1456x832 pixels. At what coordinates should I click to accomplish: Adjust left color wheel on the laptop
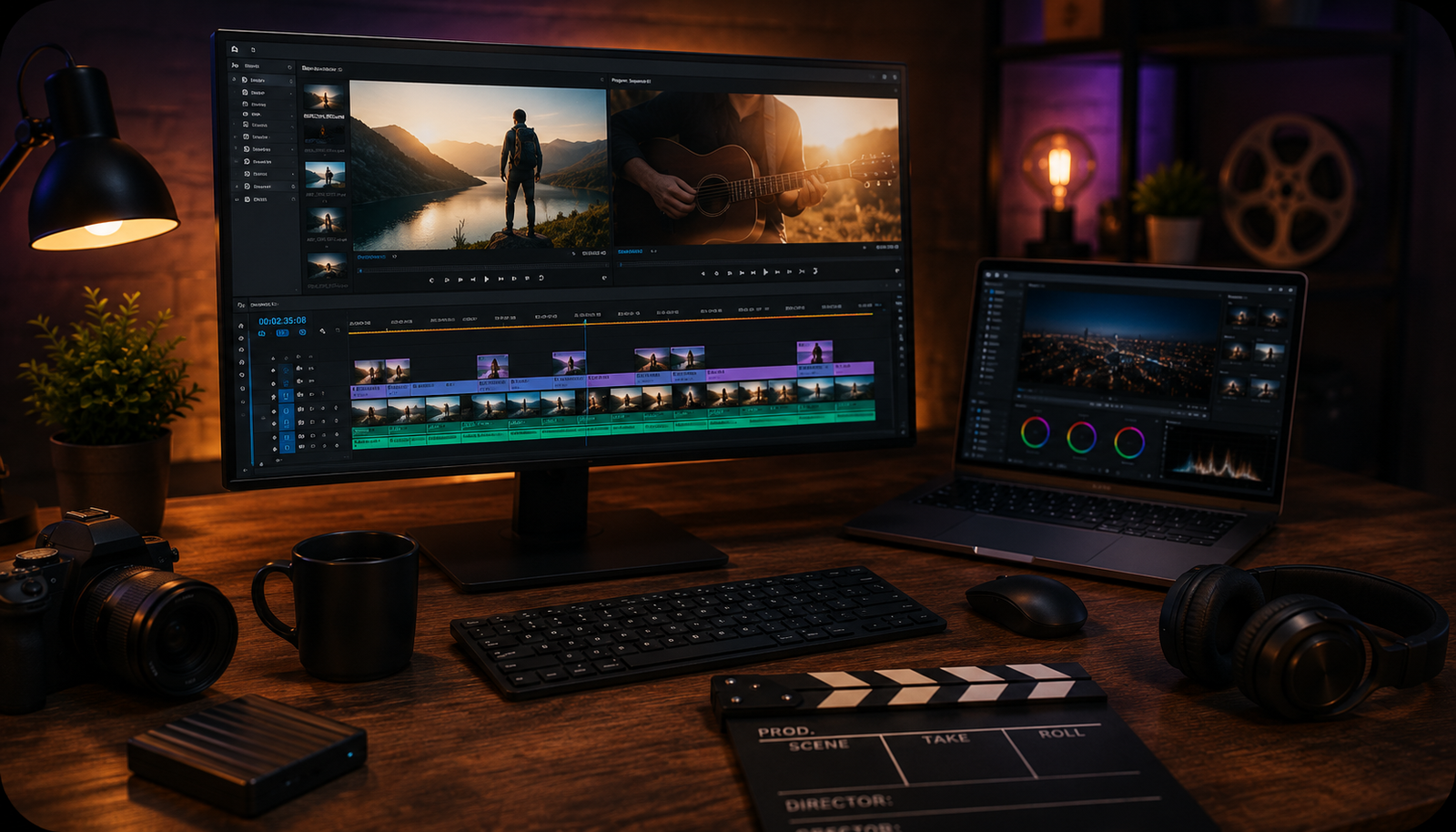[x=1035, y=432]
